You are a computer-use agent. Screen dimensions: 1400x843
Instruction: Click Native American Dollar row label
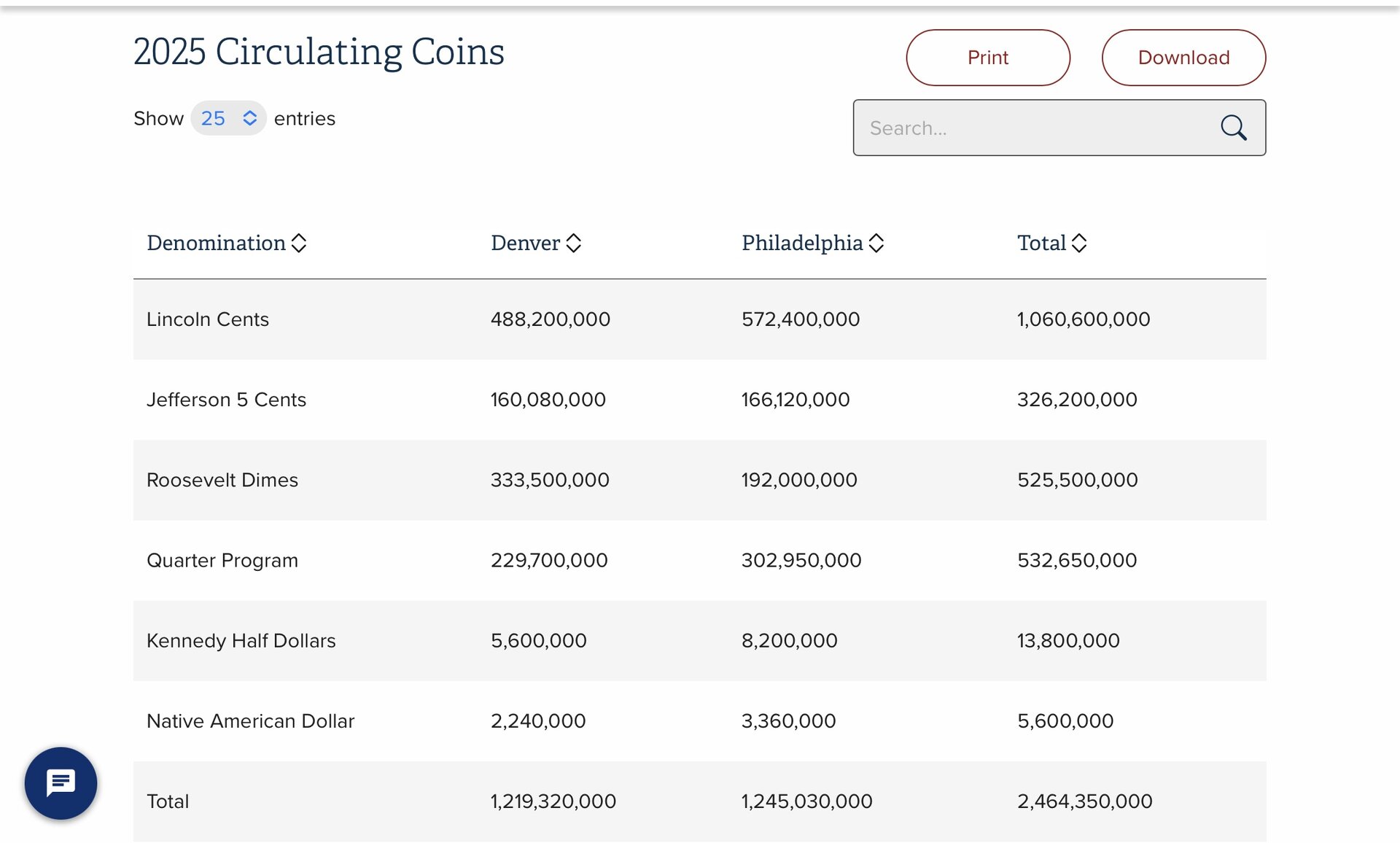pyautogui.click(x=250, y=720)
